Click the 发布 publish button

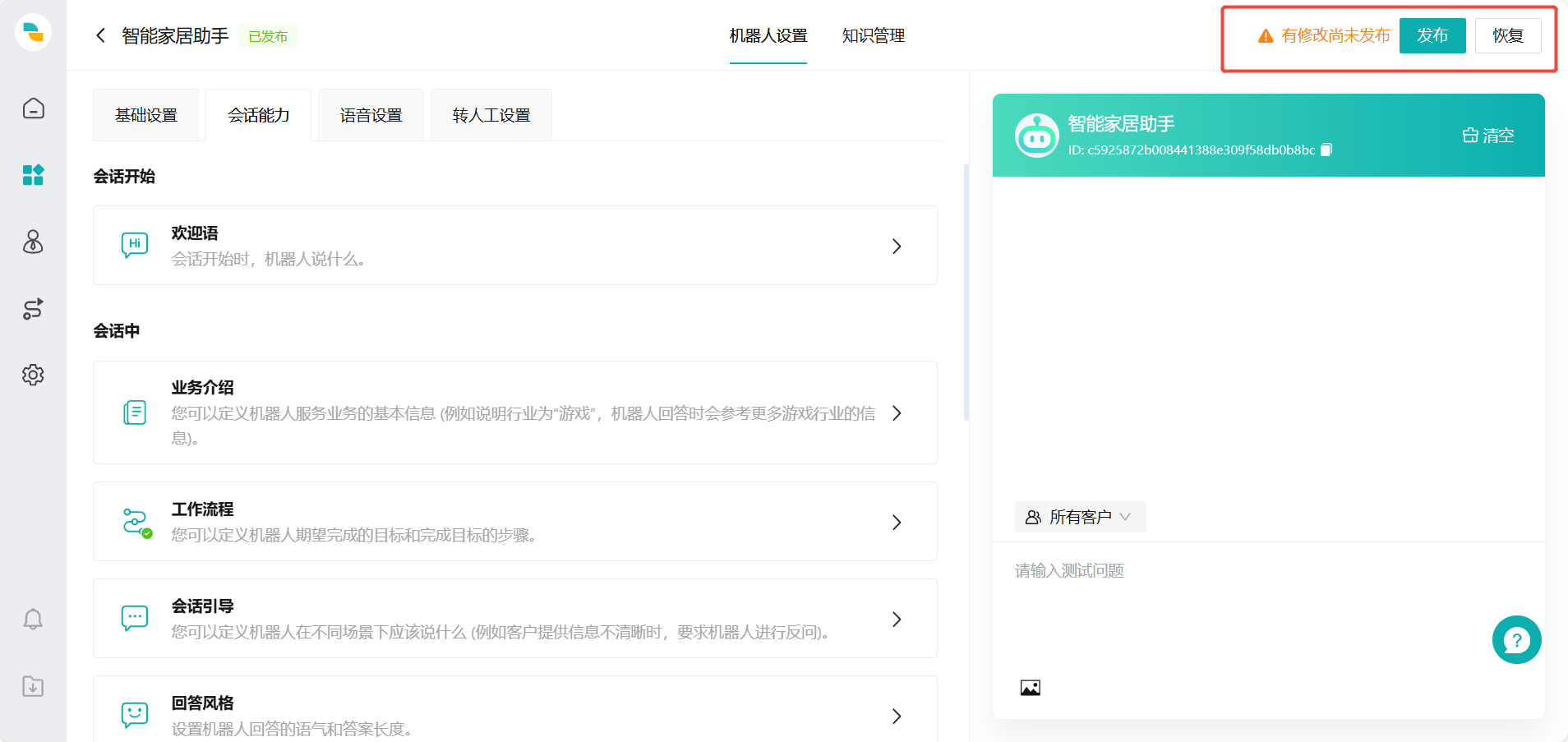(1432, 35)
